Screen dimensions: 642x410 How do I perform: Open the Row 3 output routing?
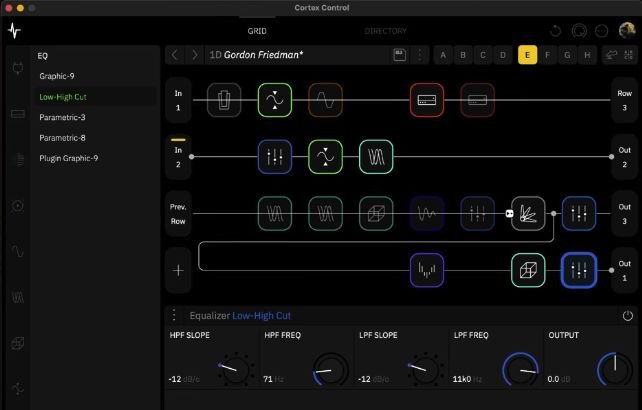[624, 100]
